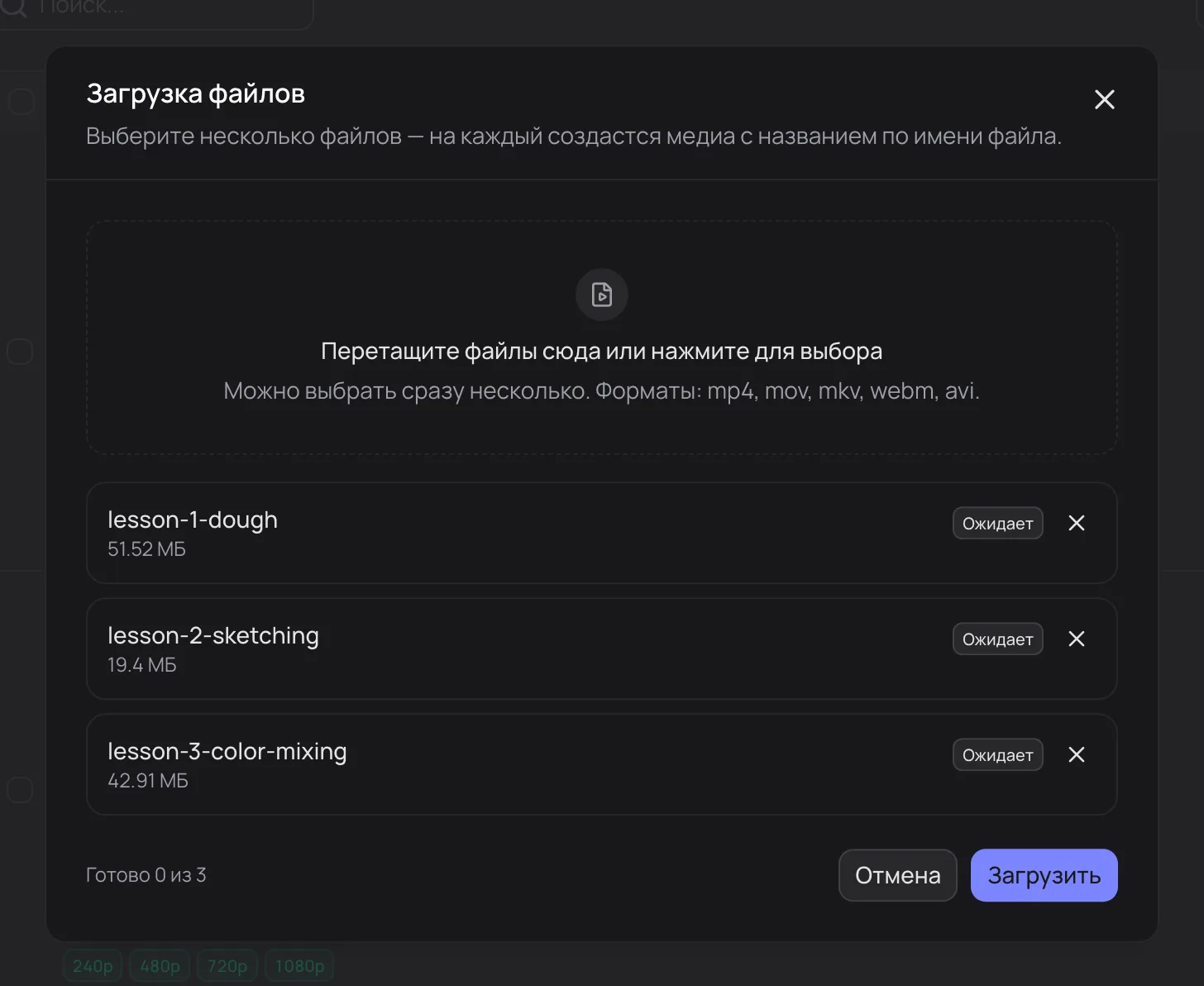
Task: Click the 19.4 МБ file size
Action: [142, 665]
